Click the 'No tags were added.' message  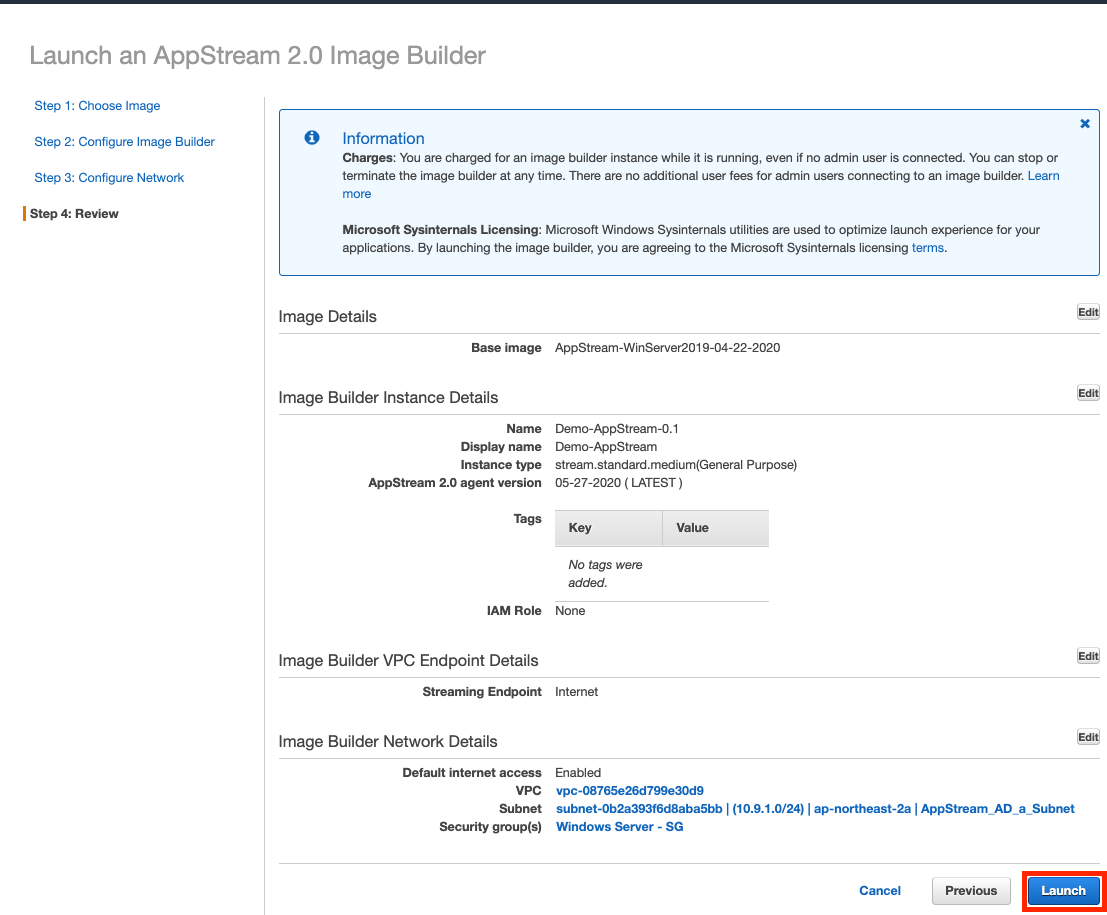click(x=605, y=574)
